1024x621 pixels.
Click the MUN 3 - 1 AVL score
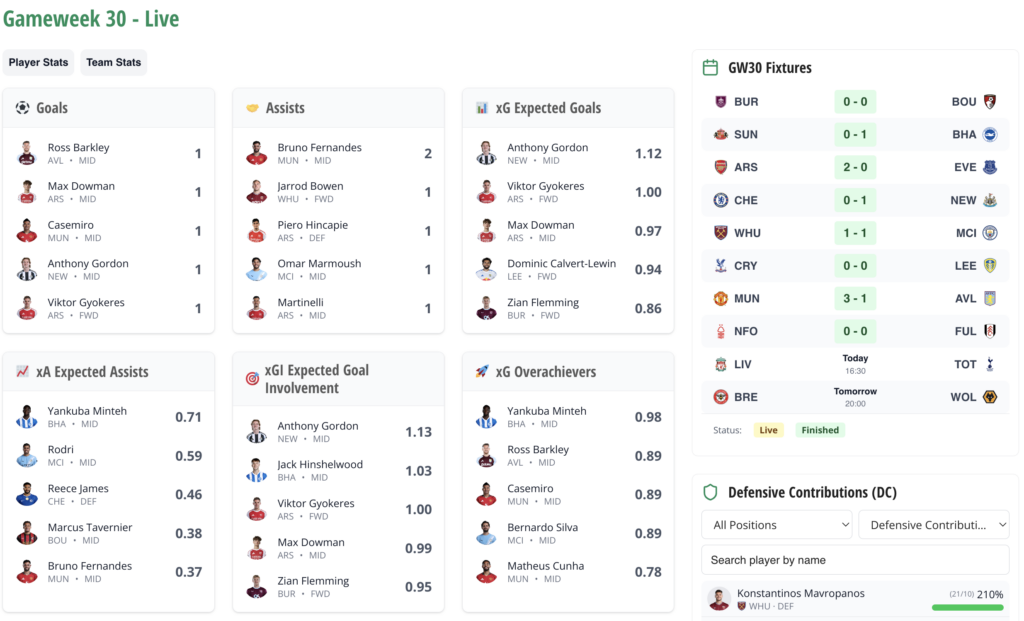pos(855,298)
